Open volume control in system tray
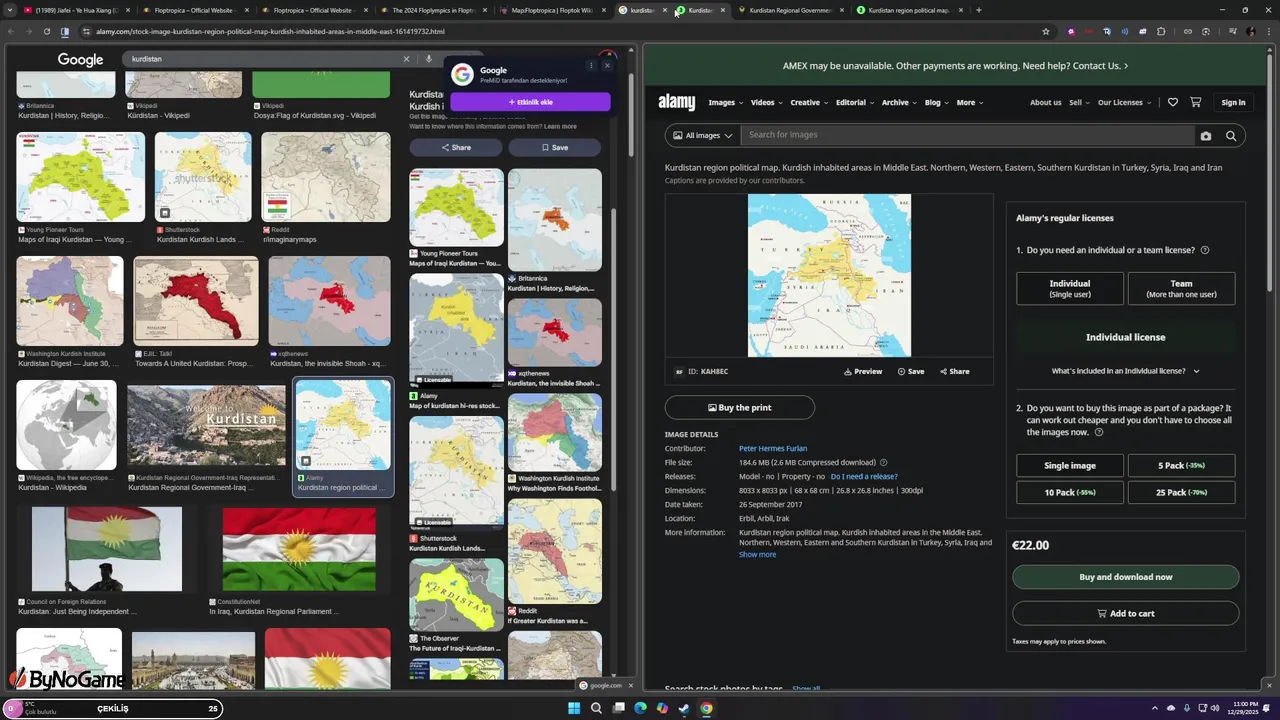This screenshot has width=1280, height=720. (1215, 709)
